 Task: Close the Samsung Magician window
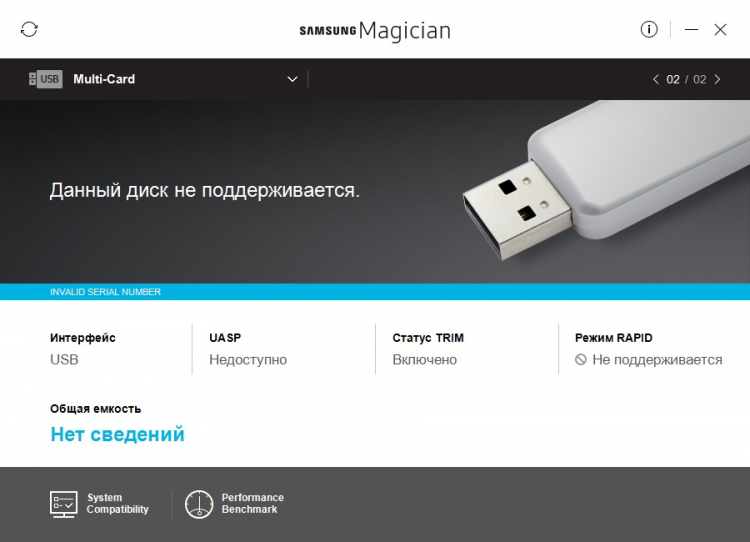coord(720,30)
